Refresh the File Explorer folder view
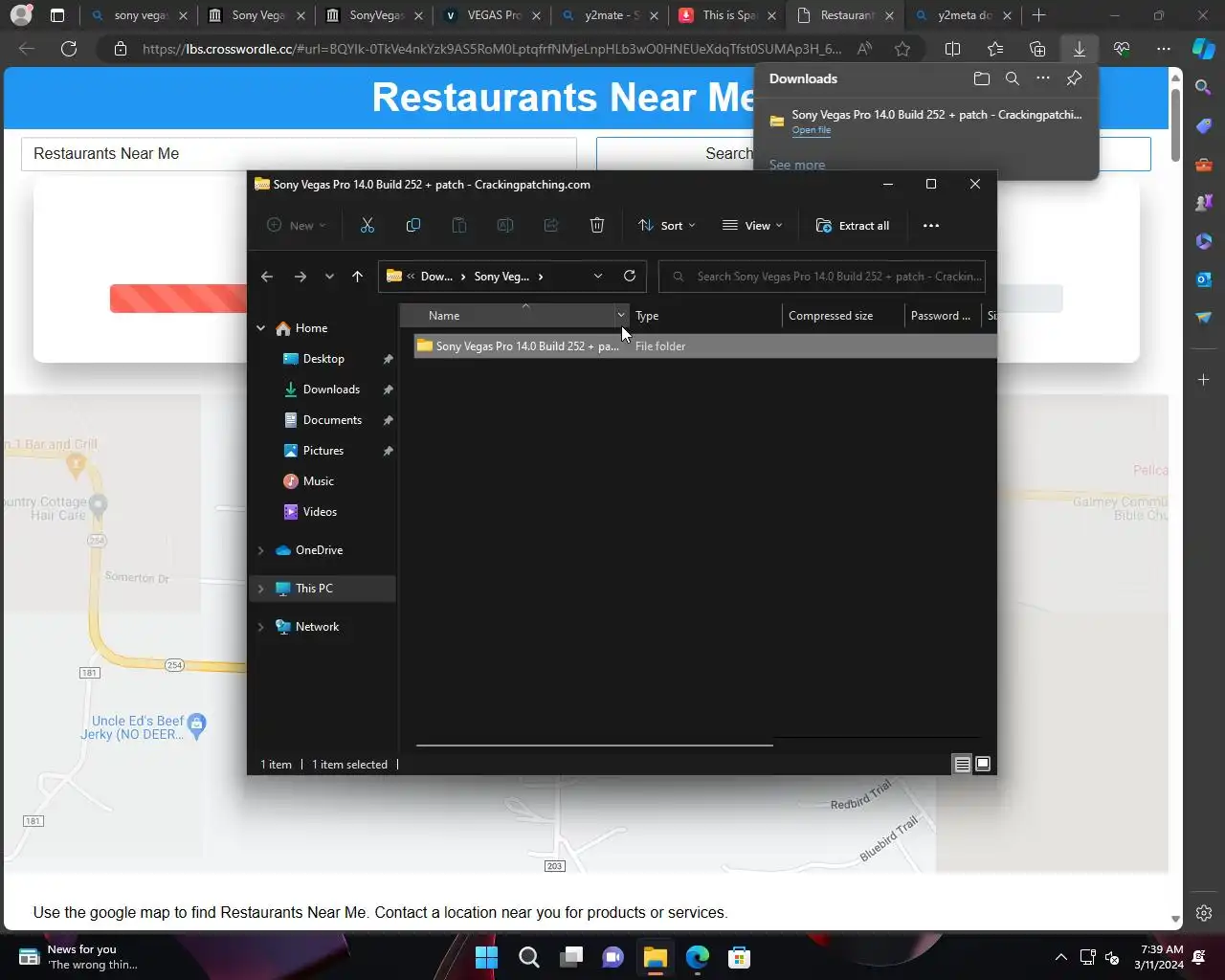The width and height of the screenshot is (1225, 980). (630, 277)
